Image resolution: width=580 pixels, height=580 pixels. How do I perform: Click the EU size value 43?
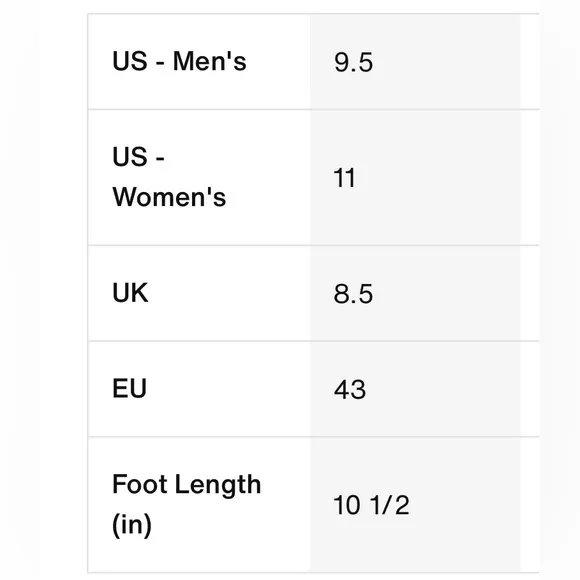click(350, 390)
